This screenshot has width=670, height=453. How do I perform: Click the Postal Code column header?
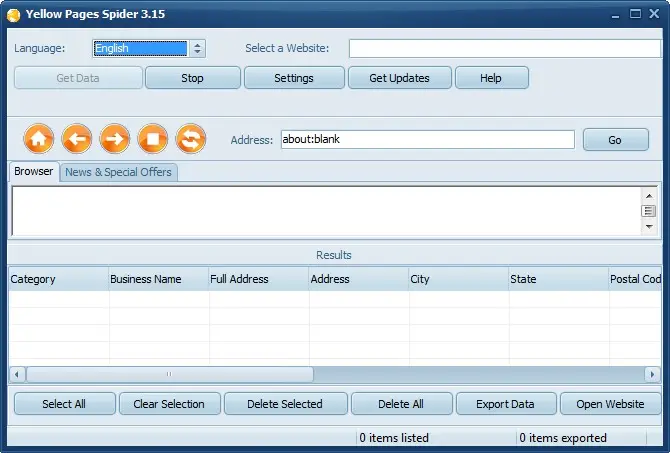click(635, 279)
